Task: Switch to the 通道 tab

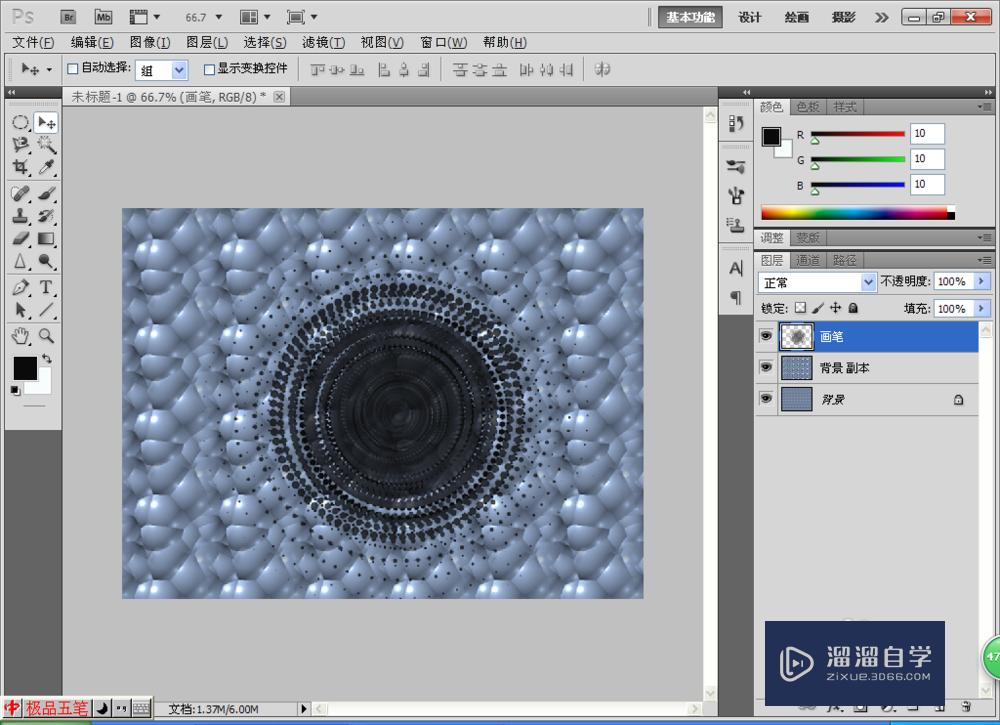Action: click(808, 260)
